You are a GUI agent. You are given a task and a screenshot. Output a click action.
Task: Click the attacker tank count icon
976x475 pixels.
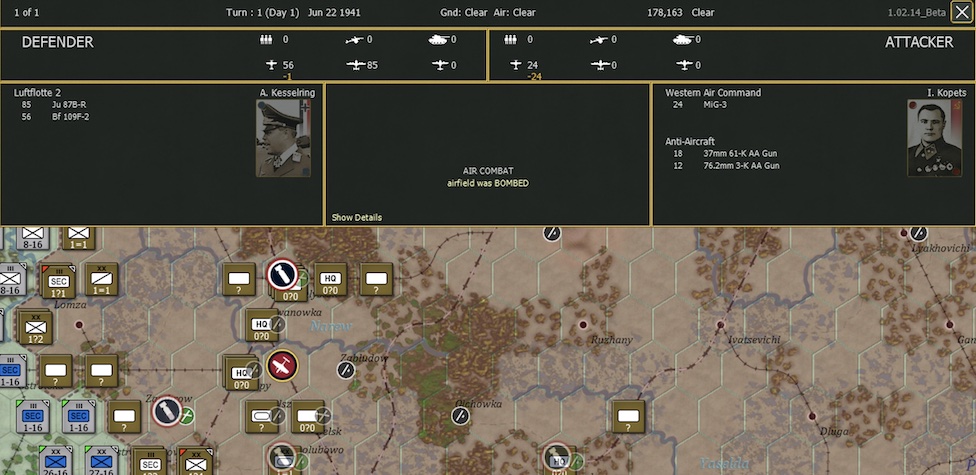pos(683,40)
